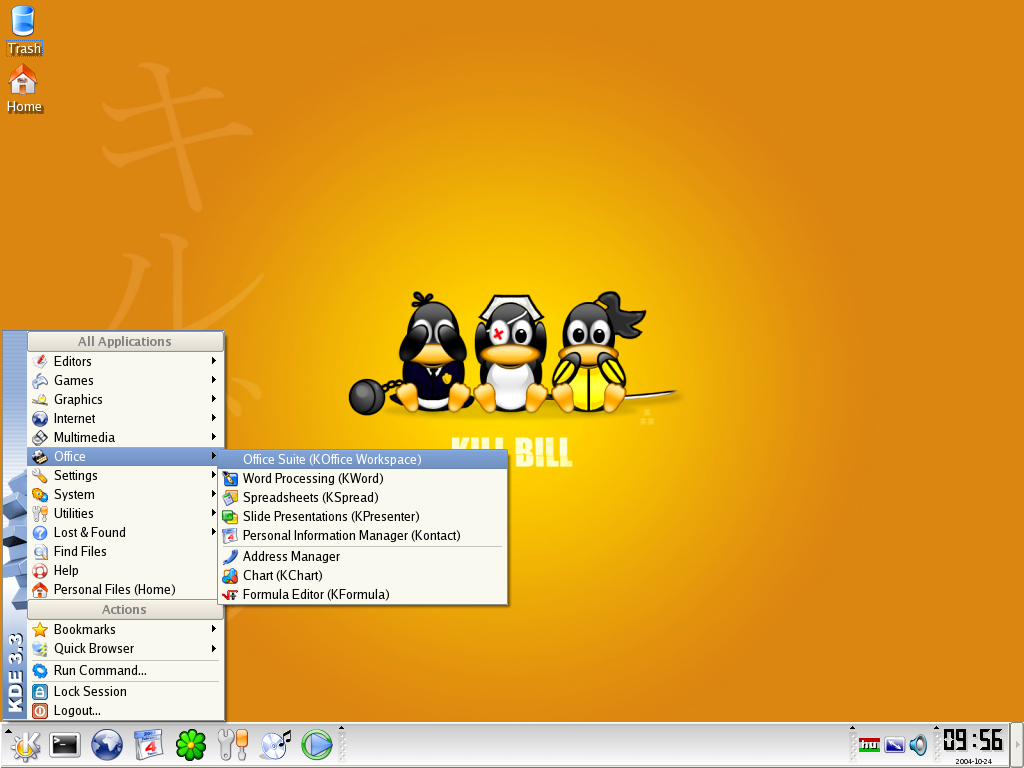
Task: Click the K menu launcher icon
Action: [24, 745]
